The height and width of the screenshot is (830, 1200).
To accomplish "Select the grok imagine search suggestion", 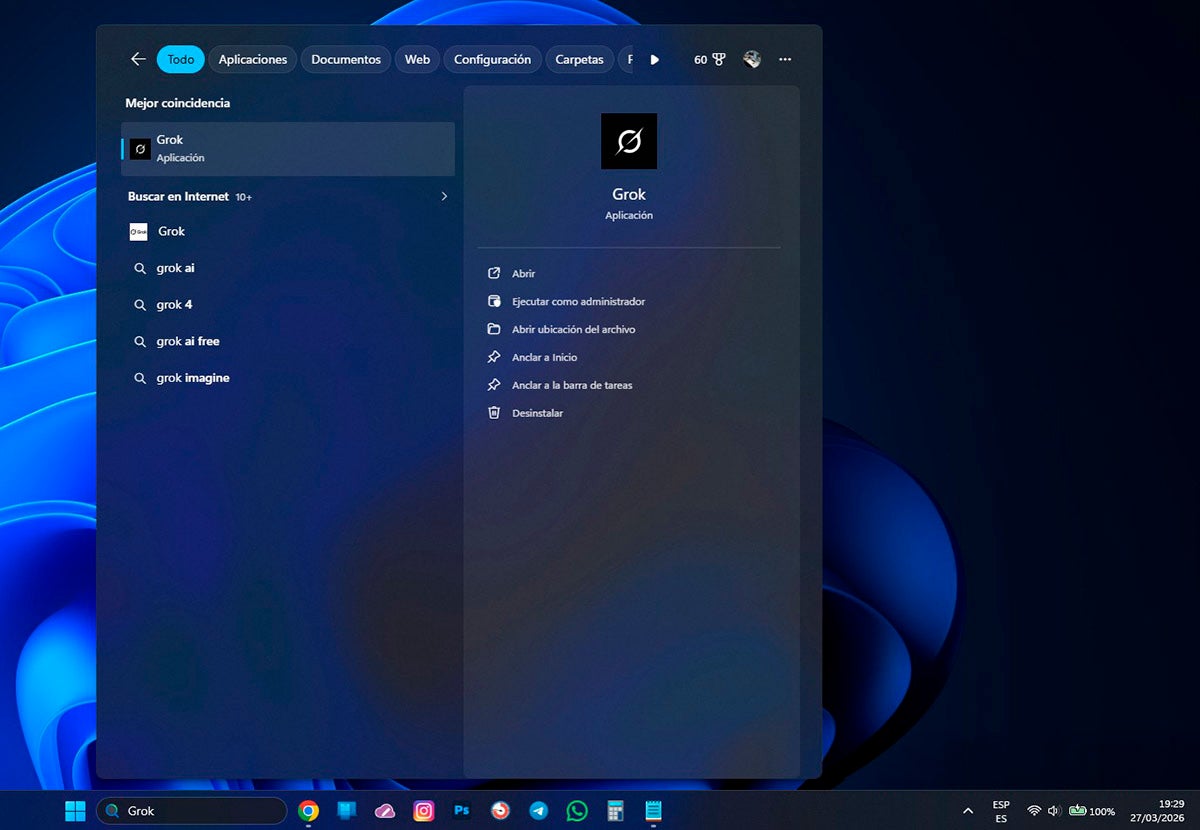I will pyautogui.click(x=193, y=378).
